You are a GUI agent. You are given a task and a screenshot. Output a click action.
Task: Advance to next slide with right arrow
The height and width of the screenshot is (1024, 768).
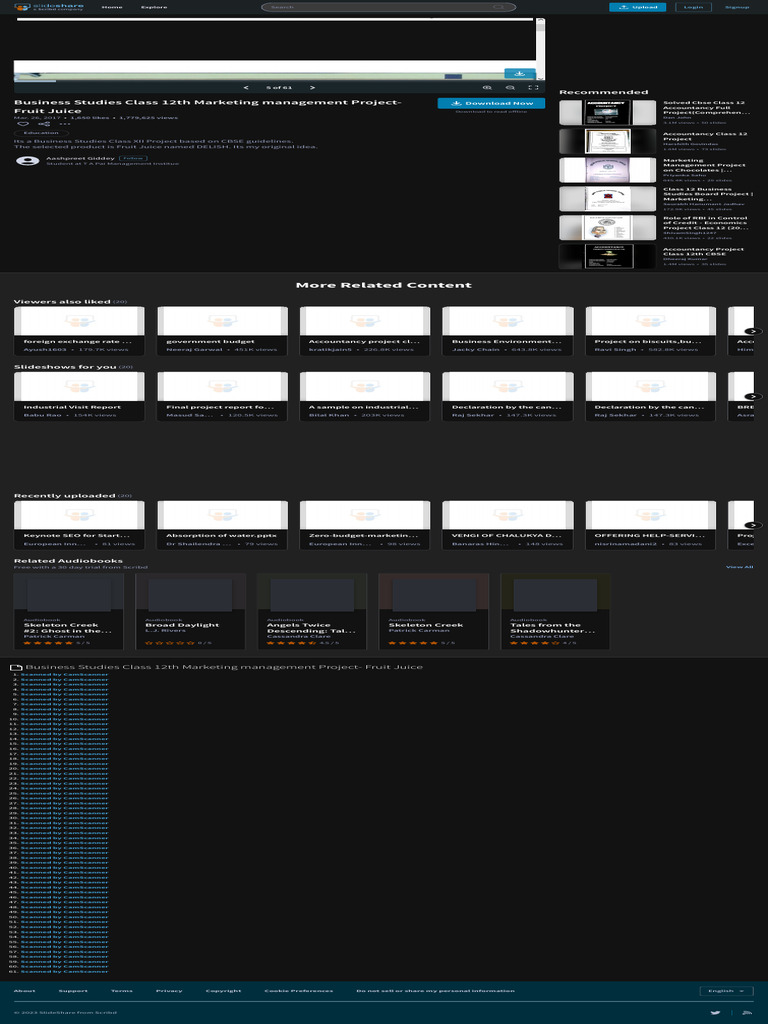(312, 88)
